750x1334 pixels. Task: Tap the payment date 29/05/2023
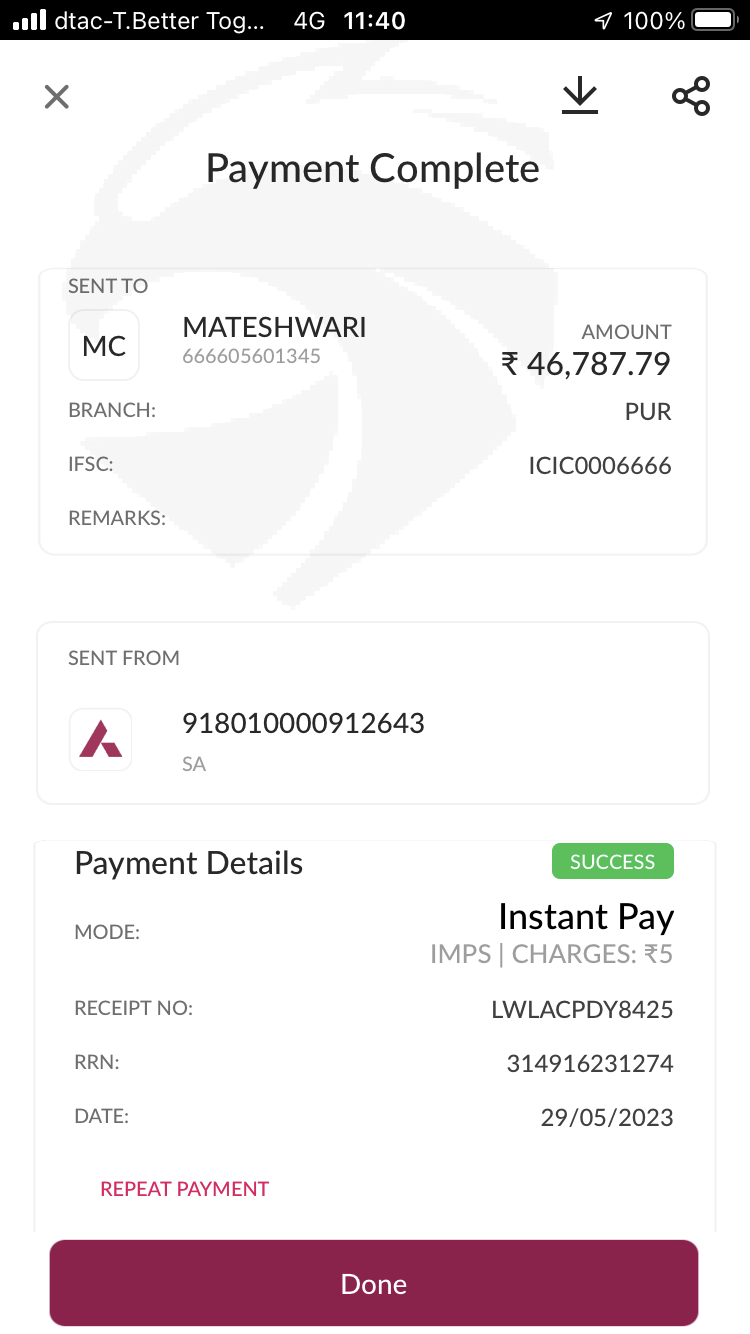[x=607, y=1118]
